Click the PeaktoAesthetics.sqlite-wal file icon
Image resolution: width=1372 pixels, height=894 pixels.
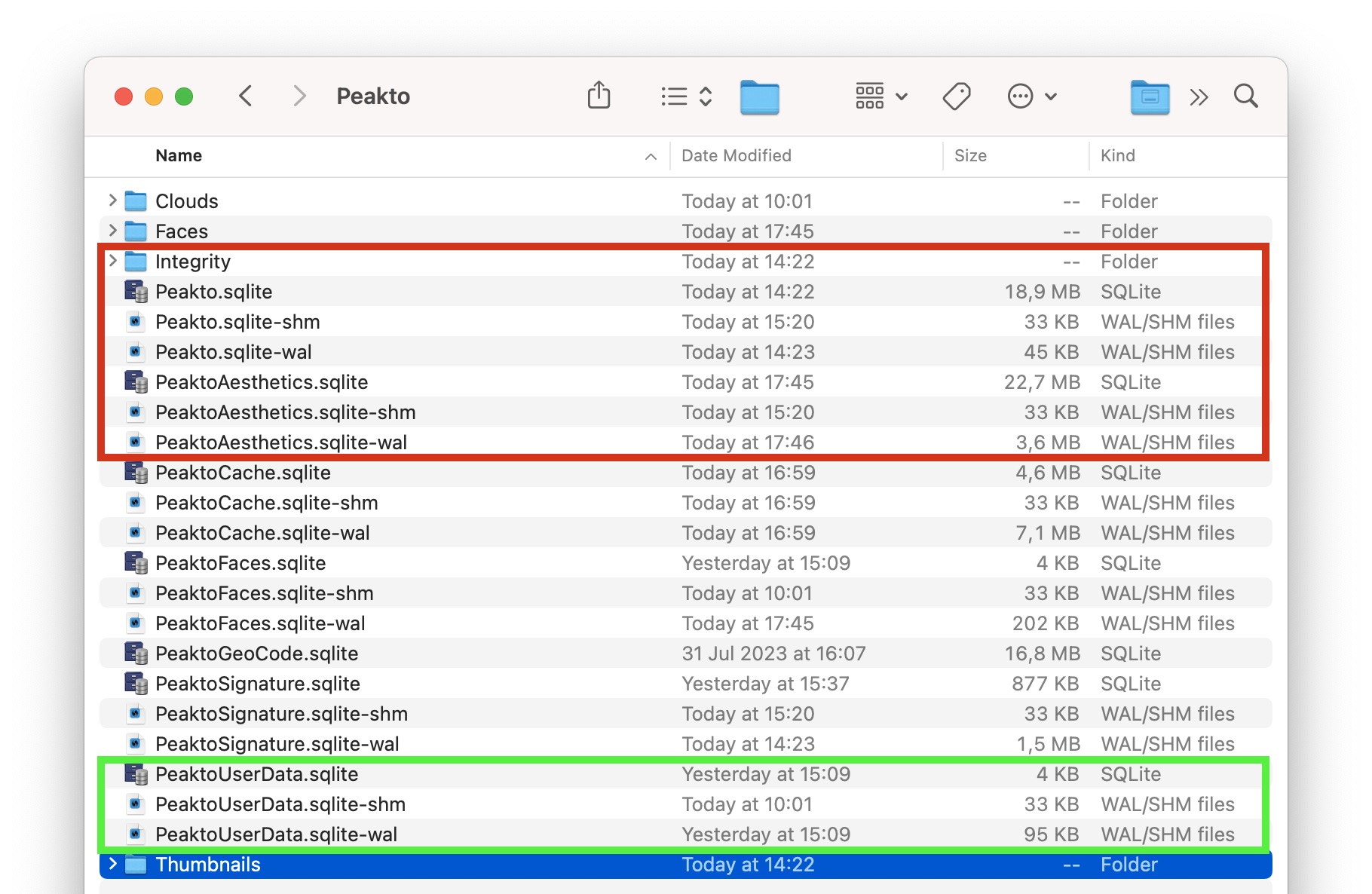tap(135, 442)
